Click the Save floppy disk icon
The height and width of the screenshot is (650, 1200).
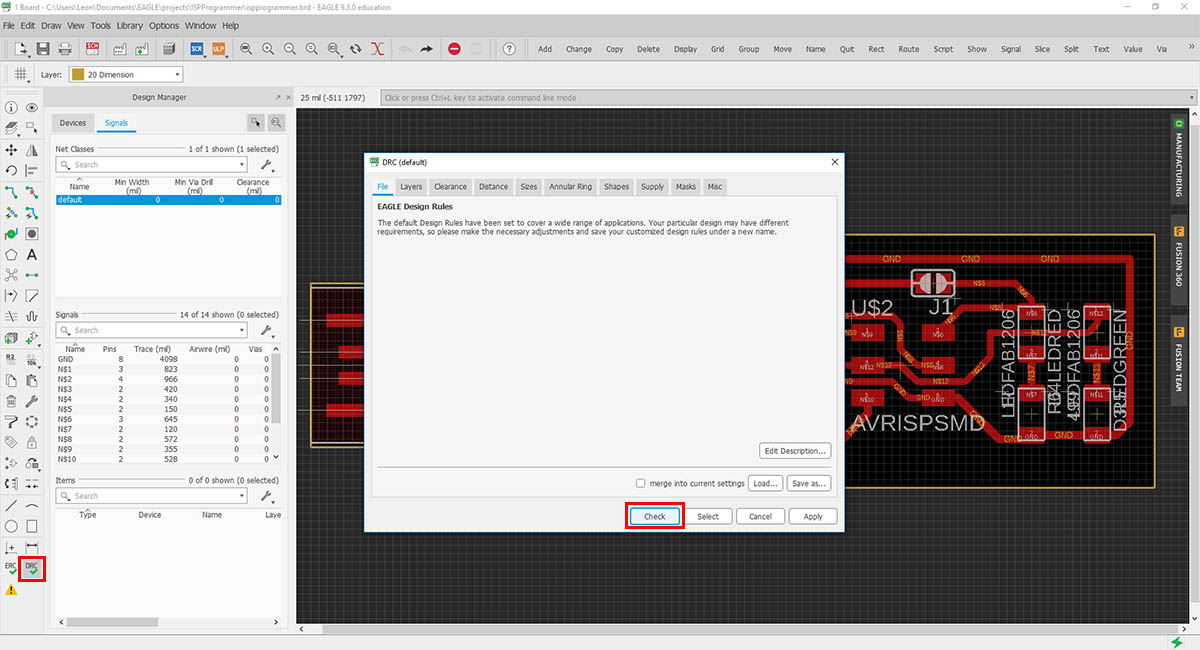43,49
